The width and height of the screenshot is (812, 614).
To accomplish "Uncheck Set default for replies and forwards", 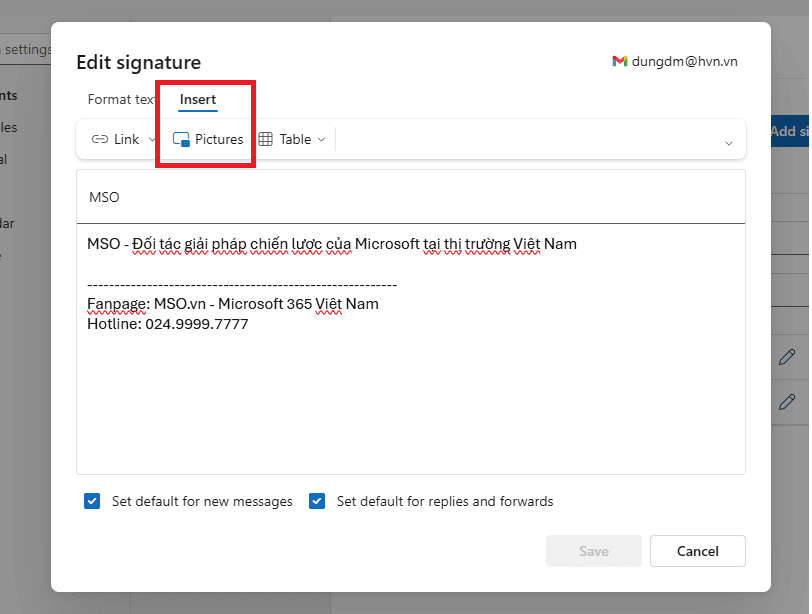I will click(x=317, y=501).
